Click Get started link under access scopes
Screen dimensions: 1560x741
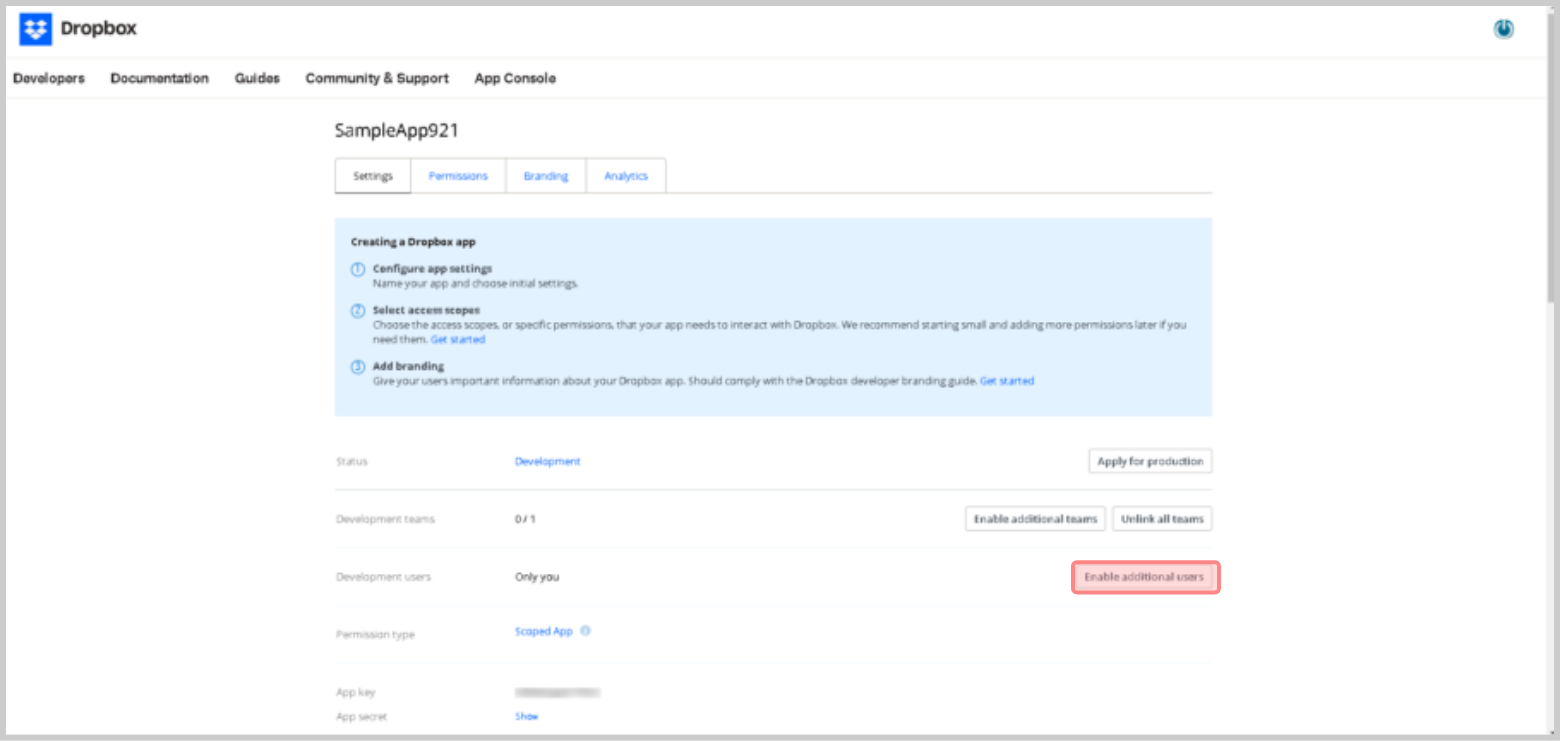point(458,339)
